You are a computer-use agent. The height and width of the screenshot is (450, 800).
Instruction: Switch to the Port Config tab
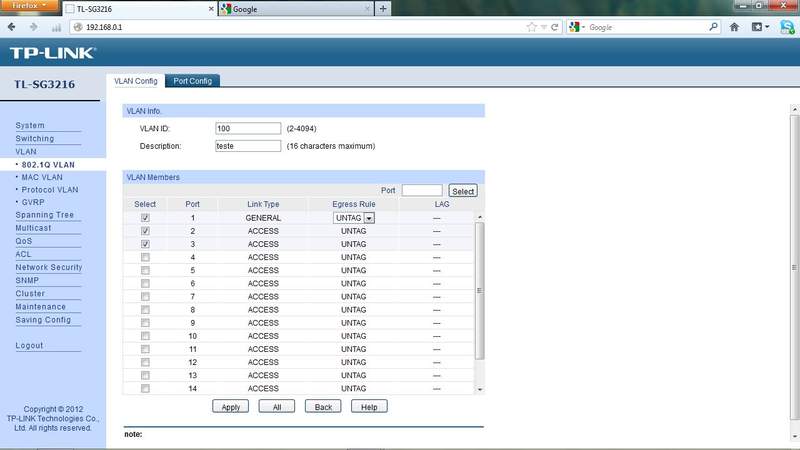tap(192, 80)
